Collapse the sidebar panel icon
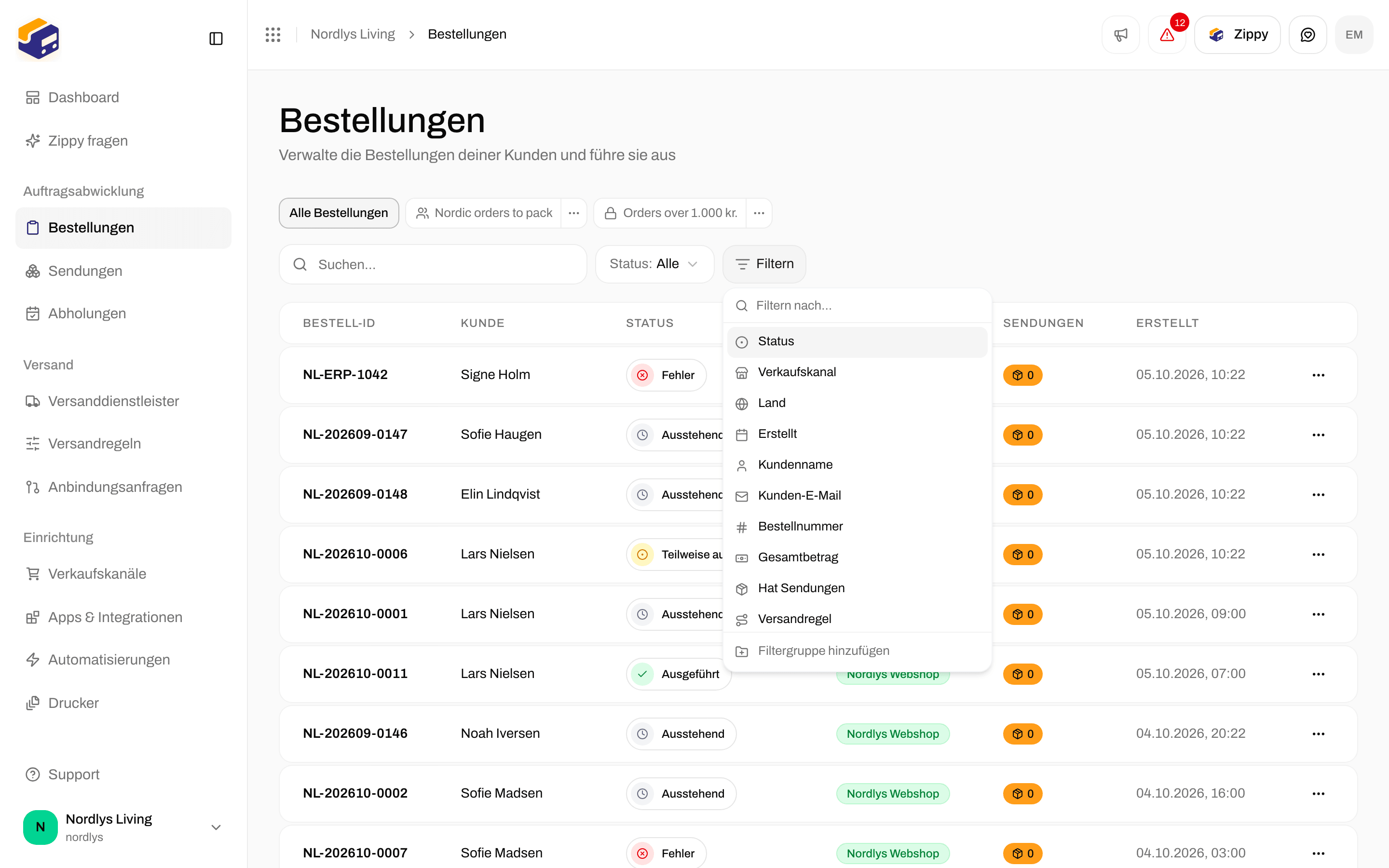 (216, 39)
